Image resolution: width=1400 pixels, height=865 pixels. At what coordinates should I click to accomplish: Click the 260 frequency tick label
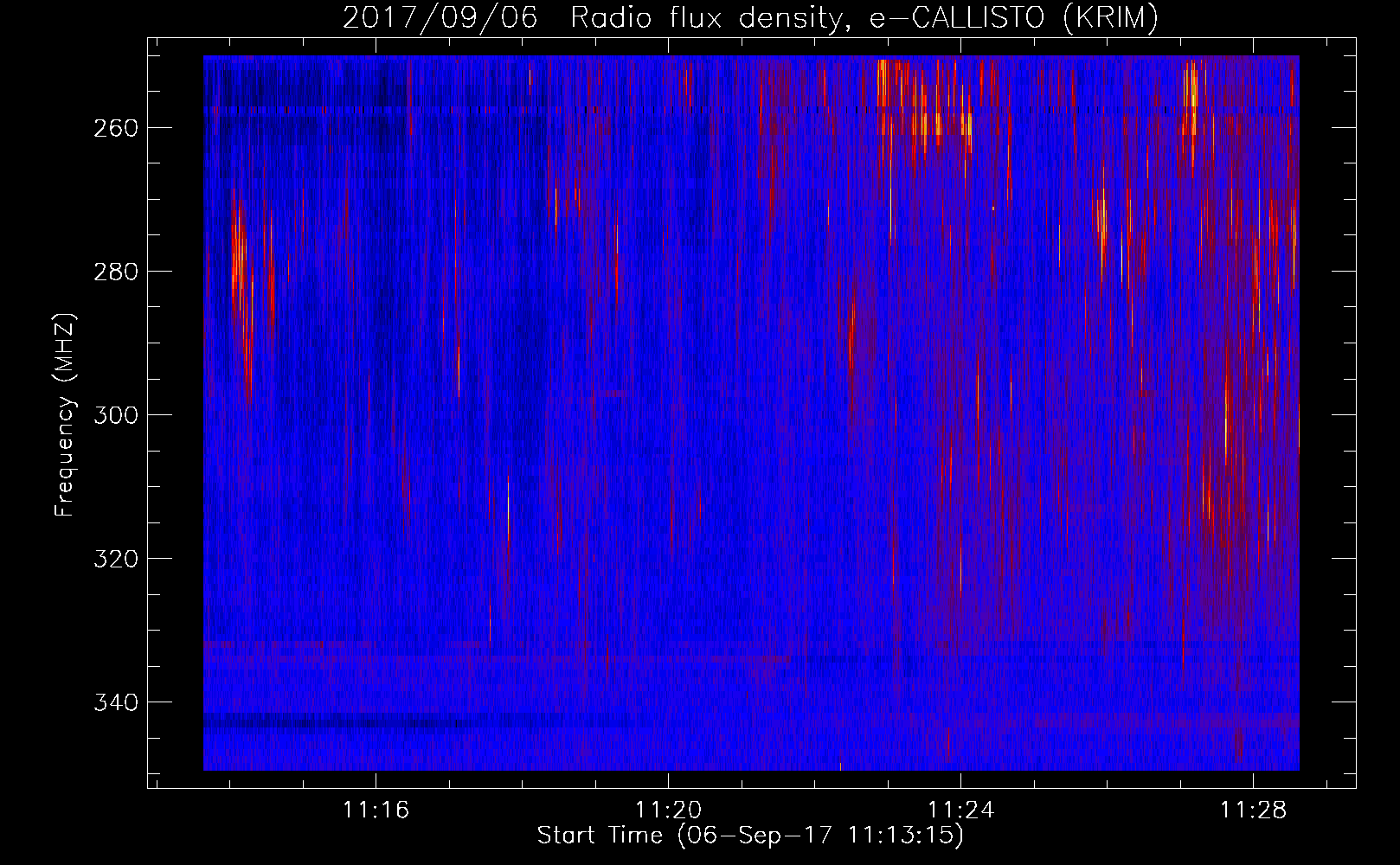point(115,128)
